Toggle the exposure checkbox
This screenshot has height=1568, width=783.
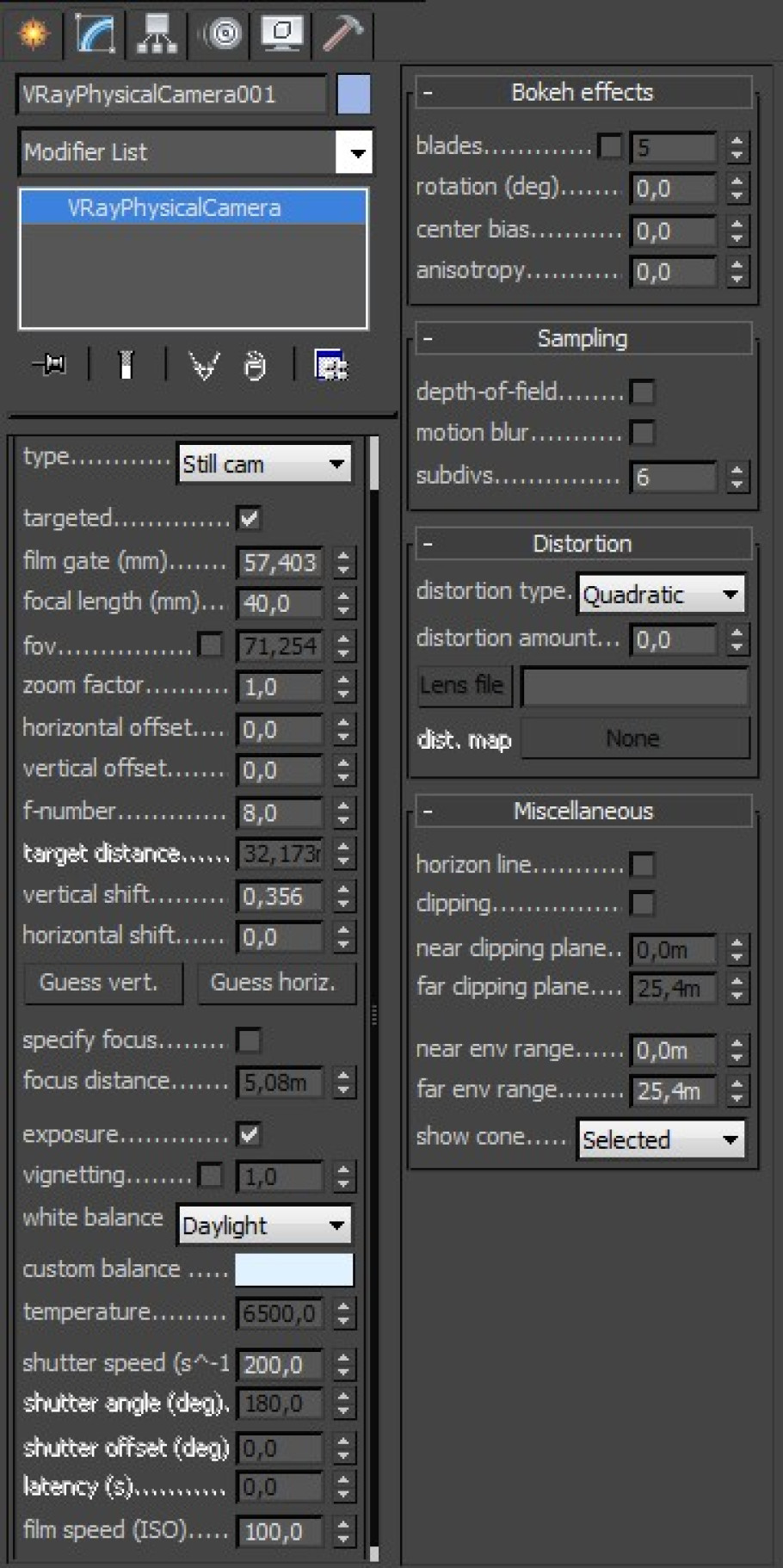250,1134
